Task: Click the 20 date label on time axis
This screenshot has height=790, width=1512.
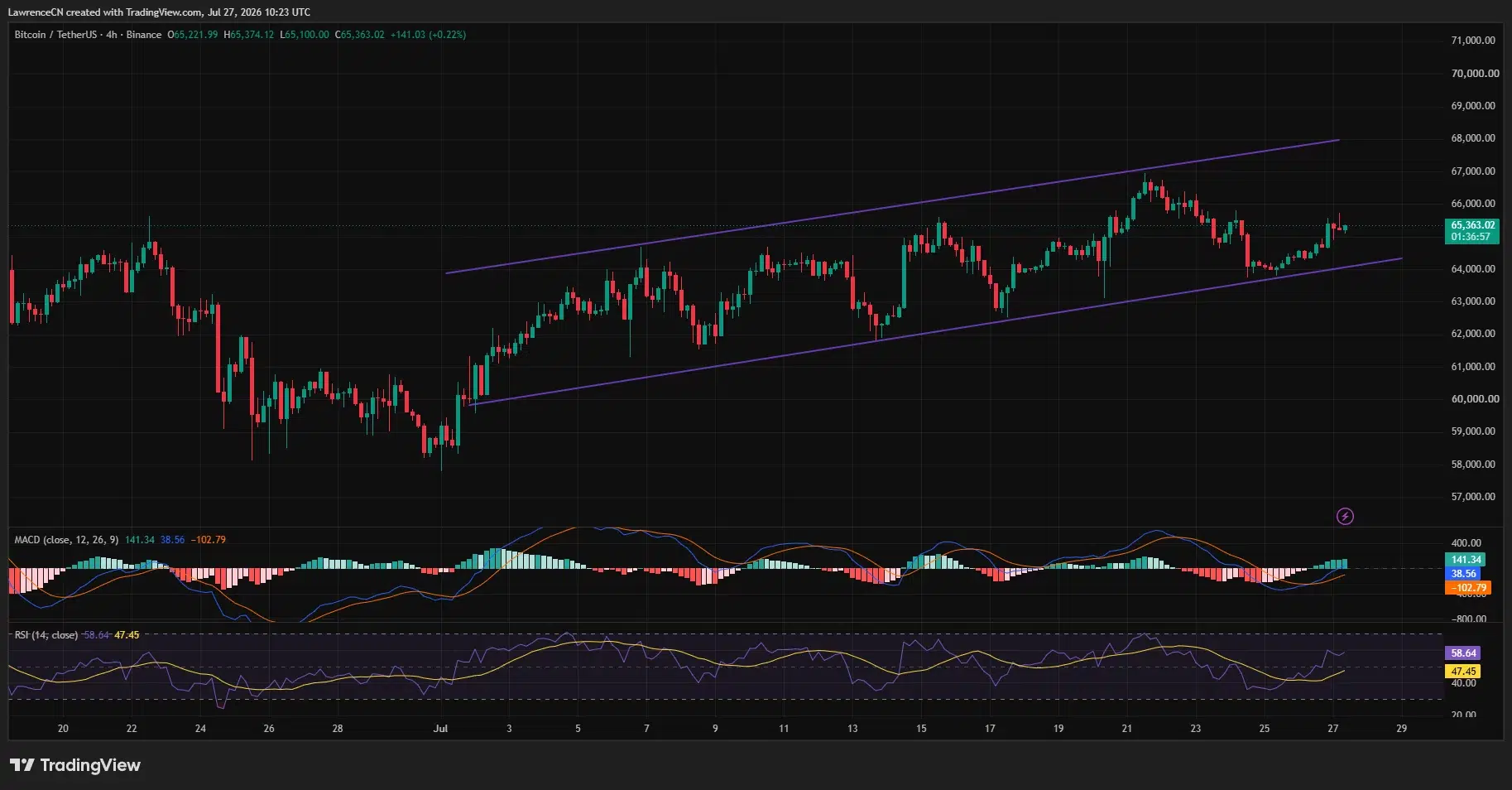Action: [63, 729]
